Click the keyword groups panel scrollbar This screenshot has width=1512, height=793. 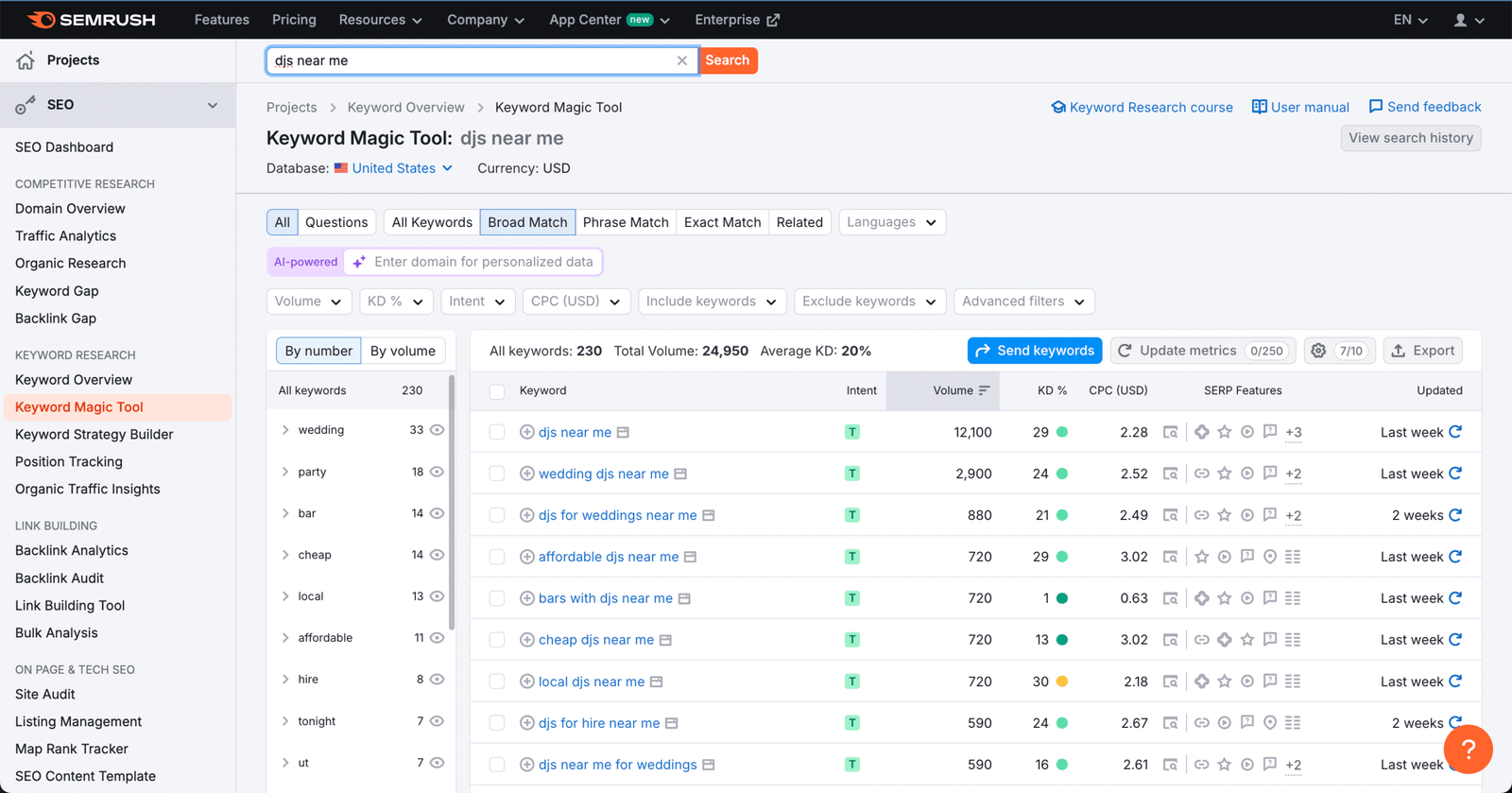[452, 503]
